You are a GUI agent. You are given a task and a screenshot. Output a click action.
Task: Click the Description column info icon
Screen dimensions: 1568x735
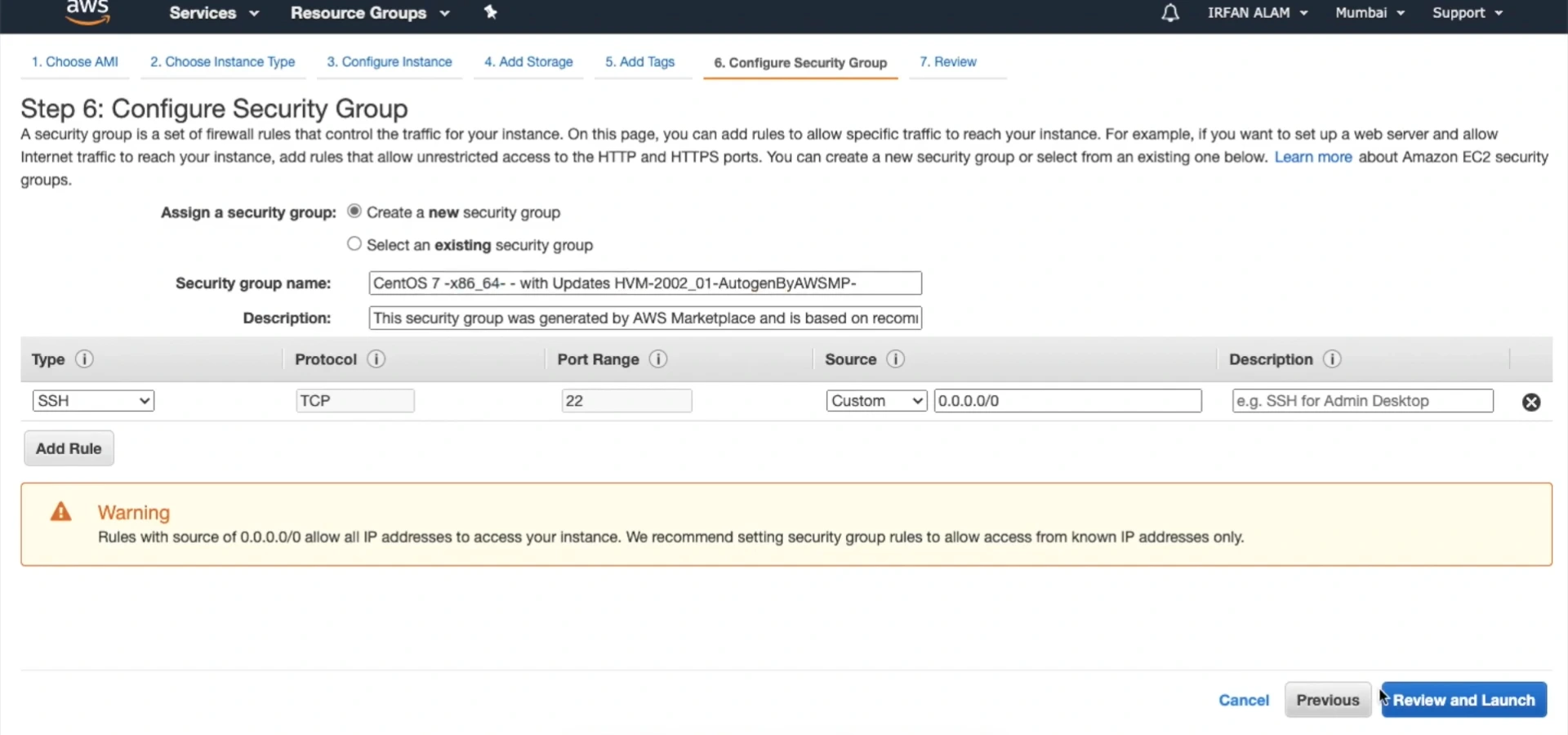tap(1332, 359)
